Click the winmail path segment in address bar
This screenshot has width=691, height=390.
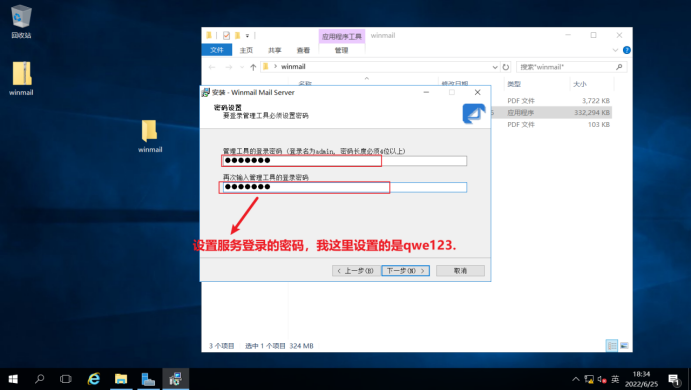293,67
